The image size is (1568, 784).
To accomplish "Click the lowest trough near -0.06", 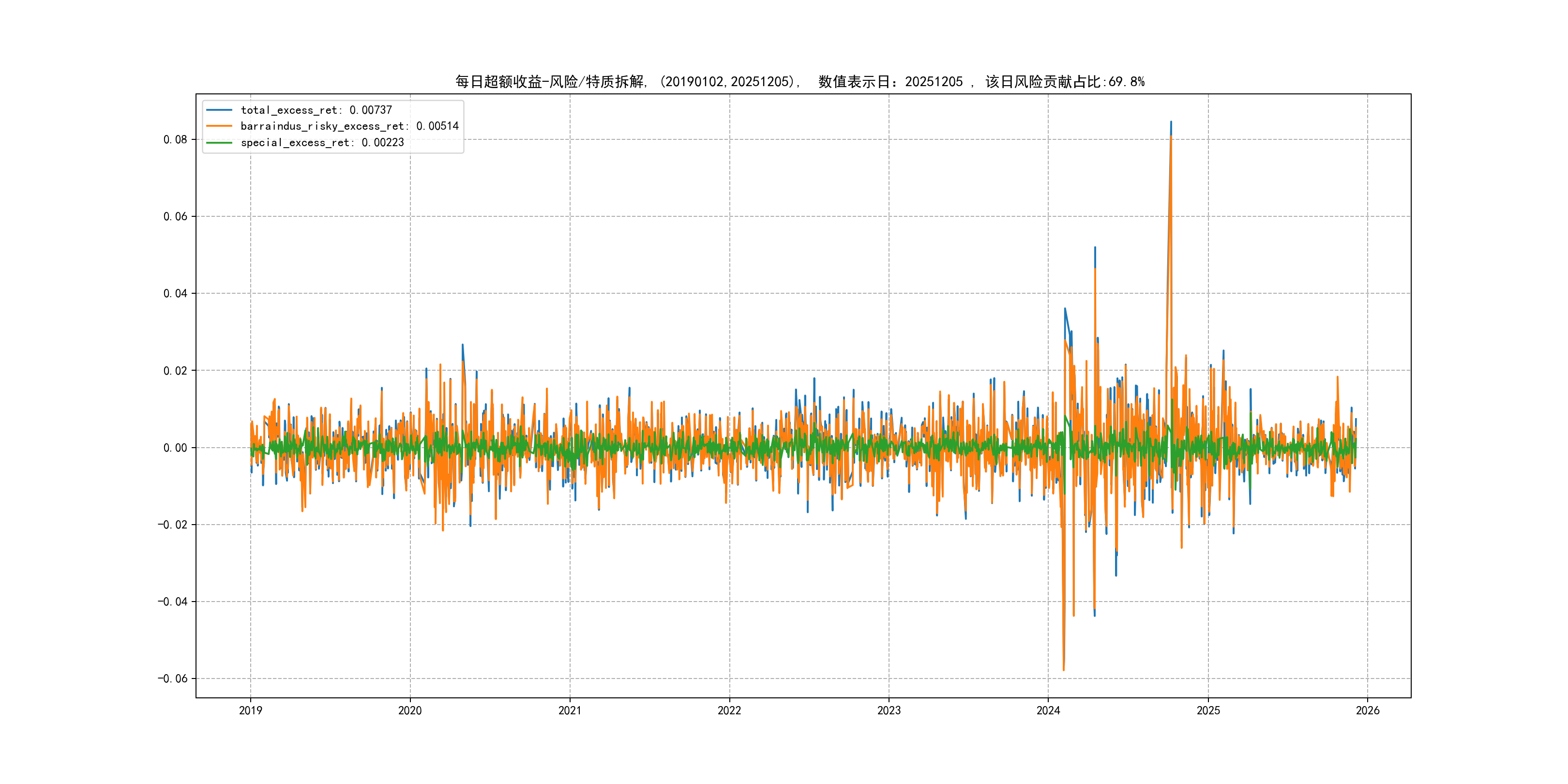I will (1063, 670).
